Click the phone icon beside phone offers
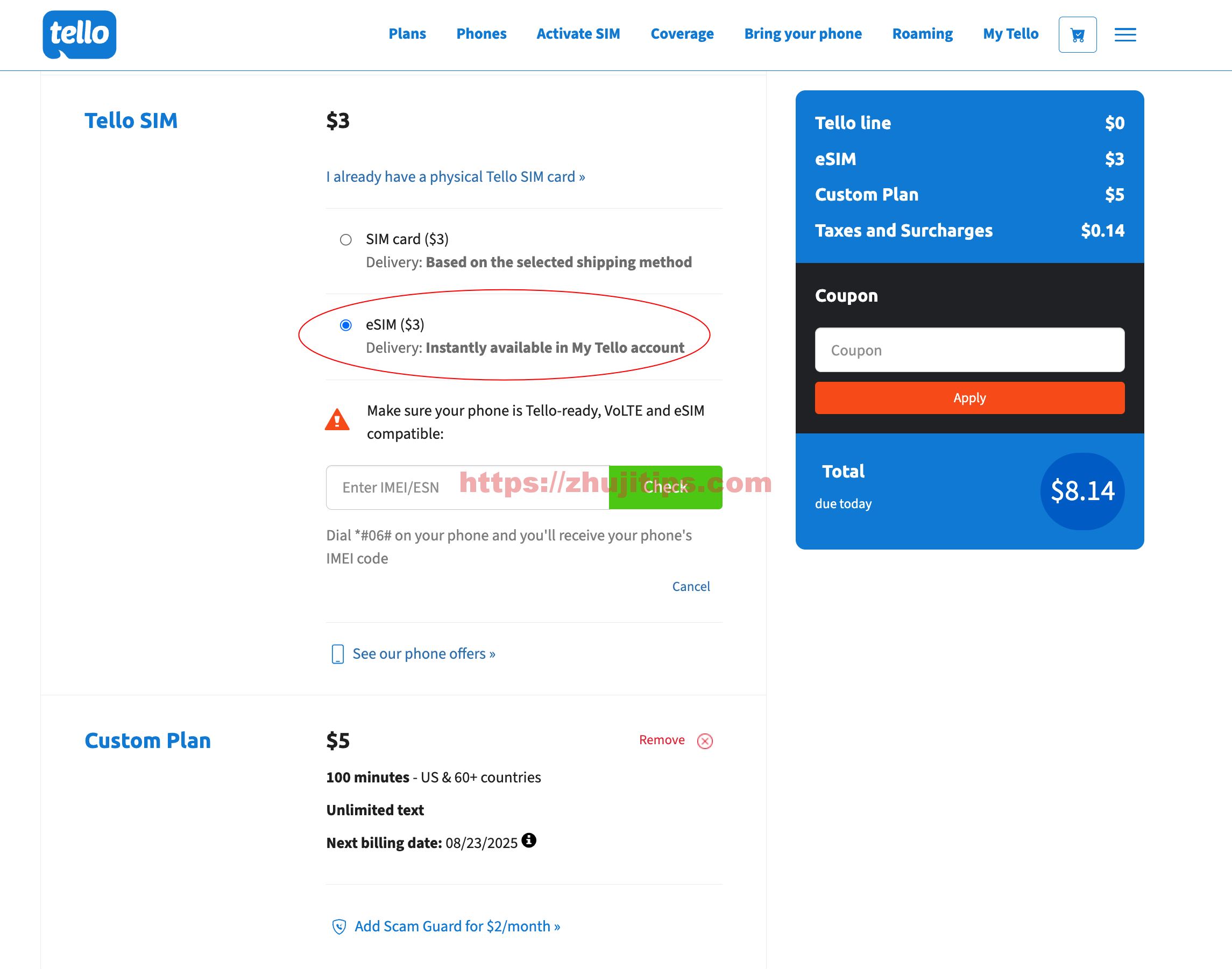1232x969 pixels. (338, 653)
